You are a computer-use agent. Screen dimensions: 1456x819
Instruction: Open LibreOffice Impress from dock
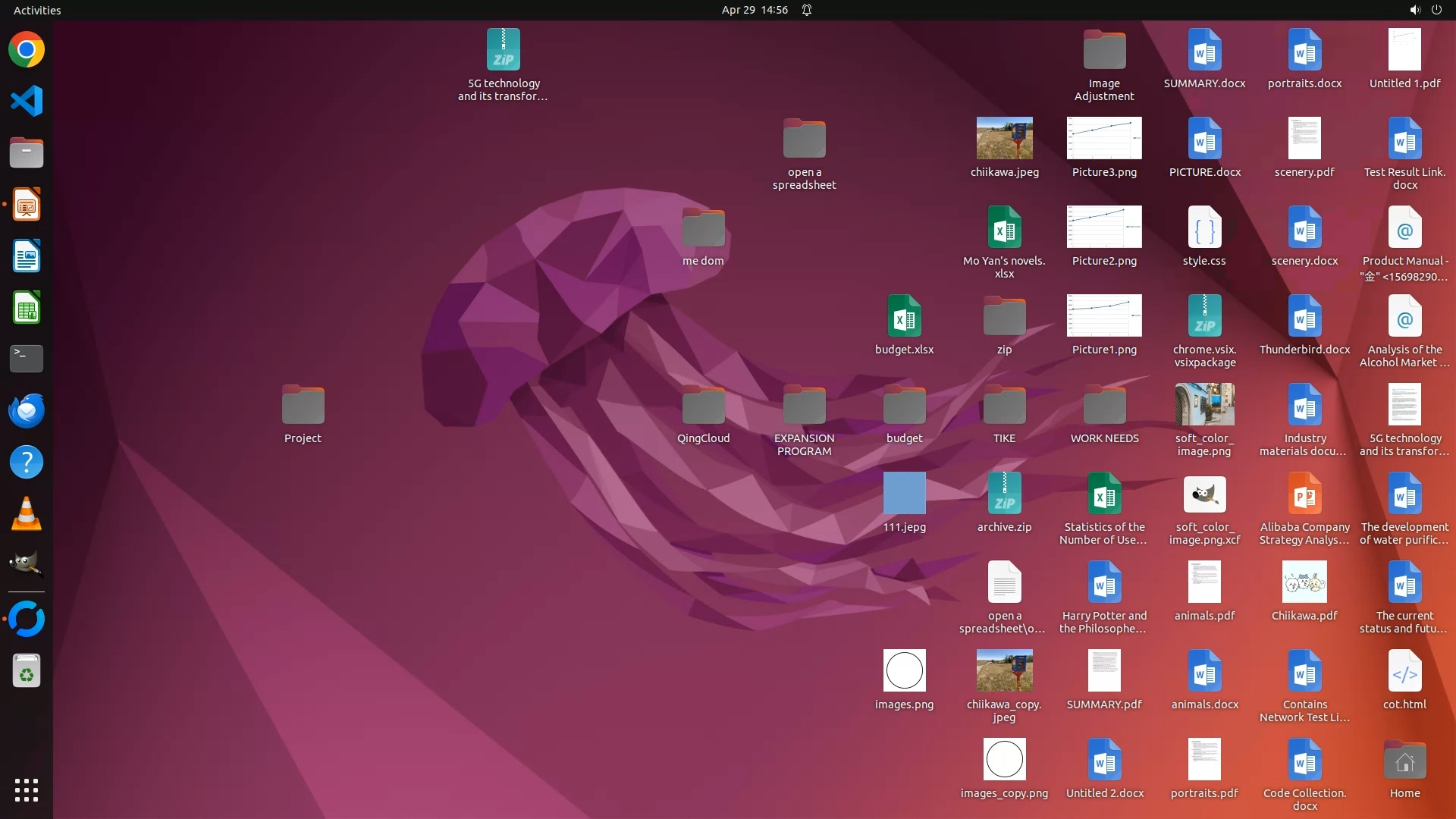tap(27, 205)
